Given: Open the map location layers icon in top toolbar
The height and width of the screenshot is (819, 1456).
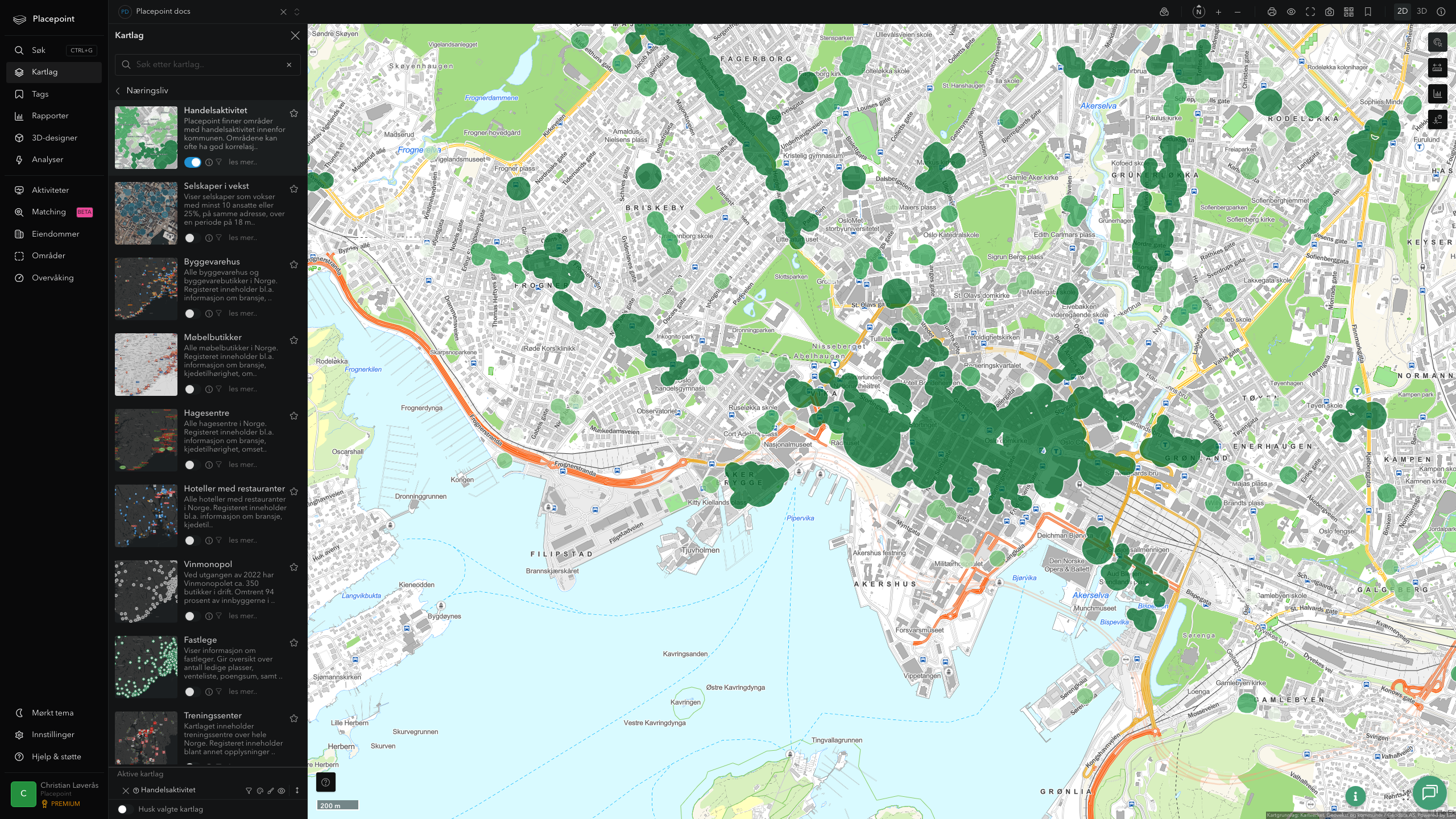Looking at the screenshot, I should point(1164,12).
